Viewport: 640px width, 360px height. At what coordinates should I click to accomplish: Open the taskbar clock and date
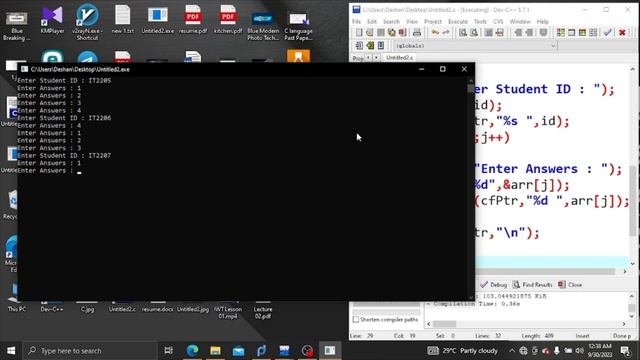600,351
